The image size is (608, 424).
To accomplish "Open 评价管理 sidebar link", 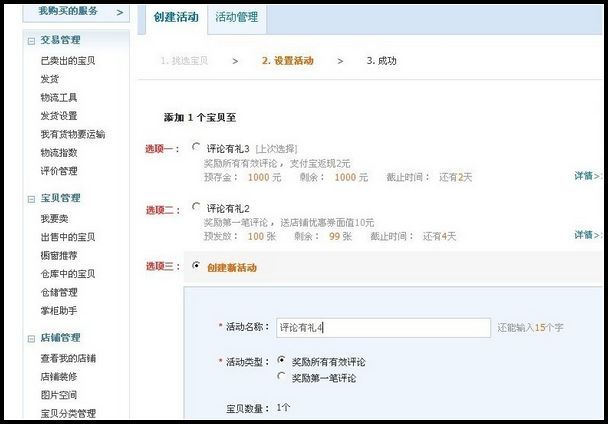I will (59, 171).
